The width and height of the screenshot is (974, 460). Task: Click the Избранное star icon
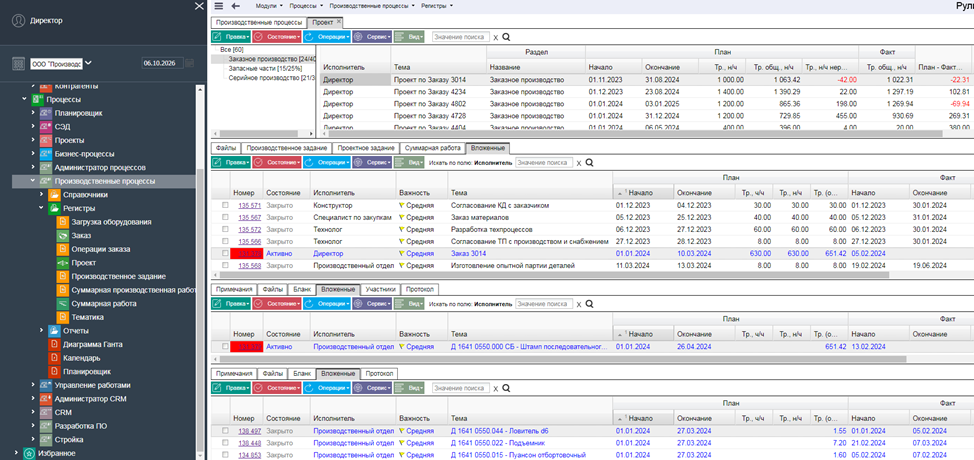pyautogui.click(x=29, y=453)
